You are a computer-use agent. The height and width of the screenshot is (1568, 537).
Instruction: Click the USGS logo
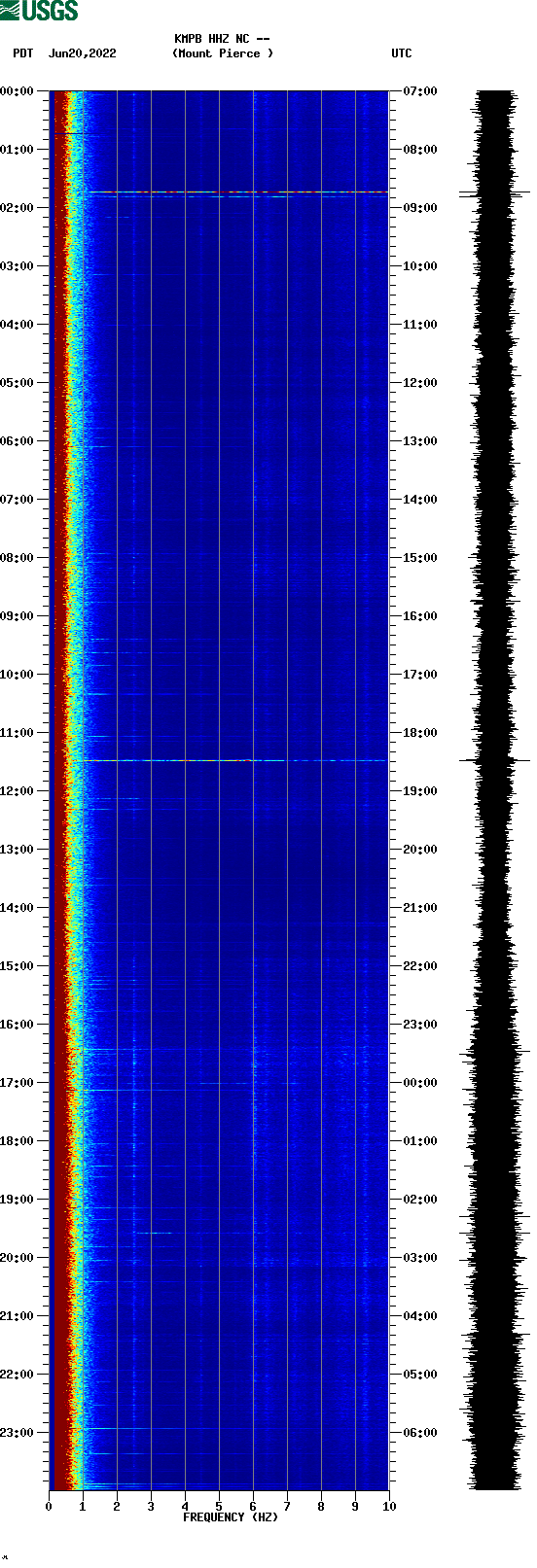tap(39, 11)
